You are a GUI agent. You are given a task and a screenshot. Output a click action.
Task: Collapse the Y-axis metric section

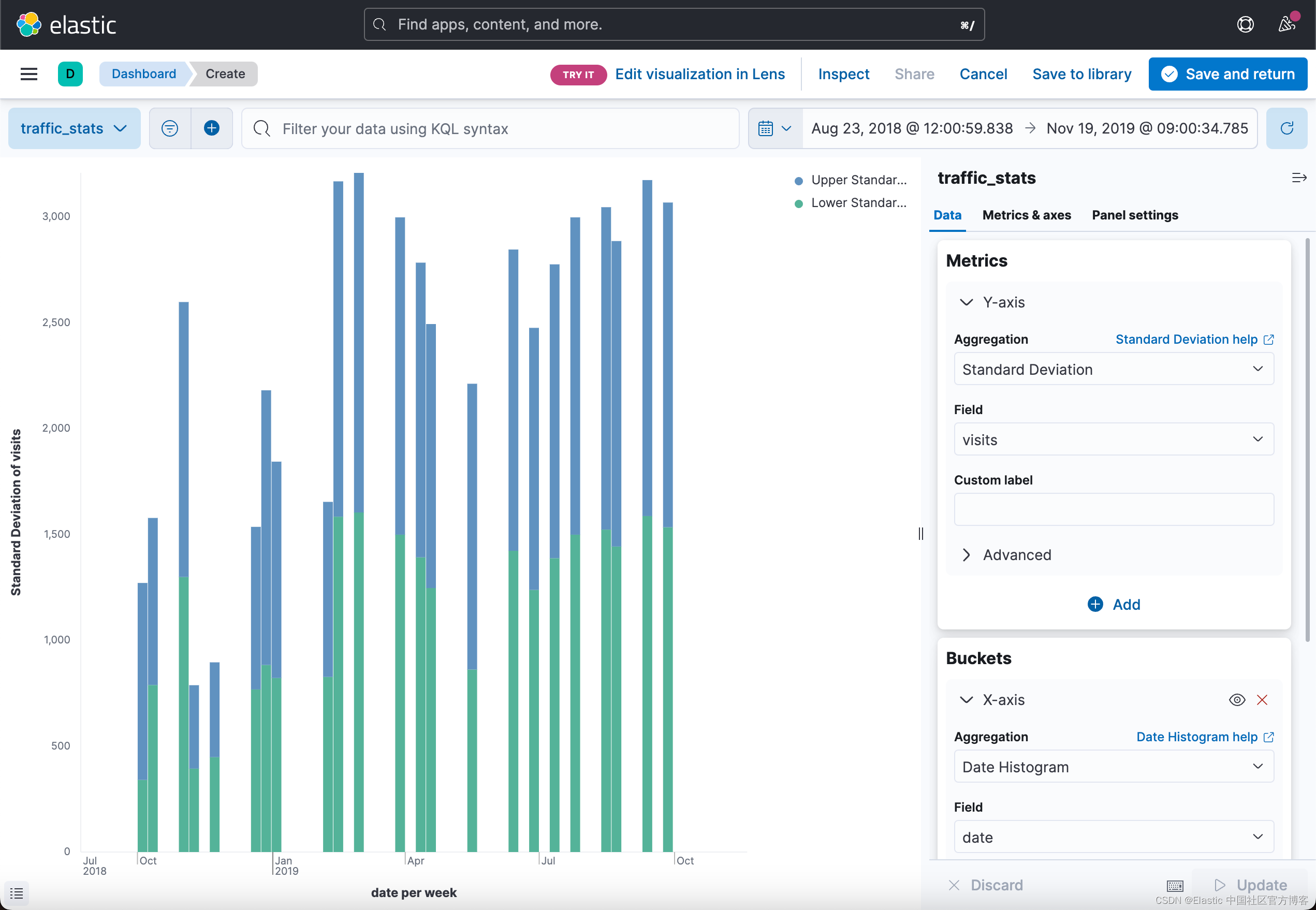coord(966,302)
